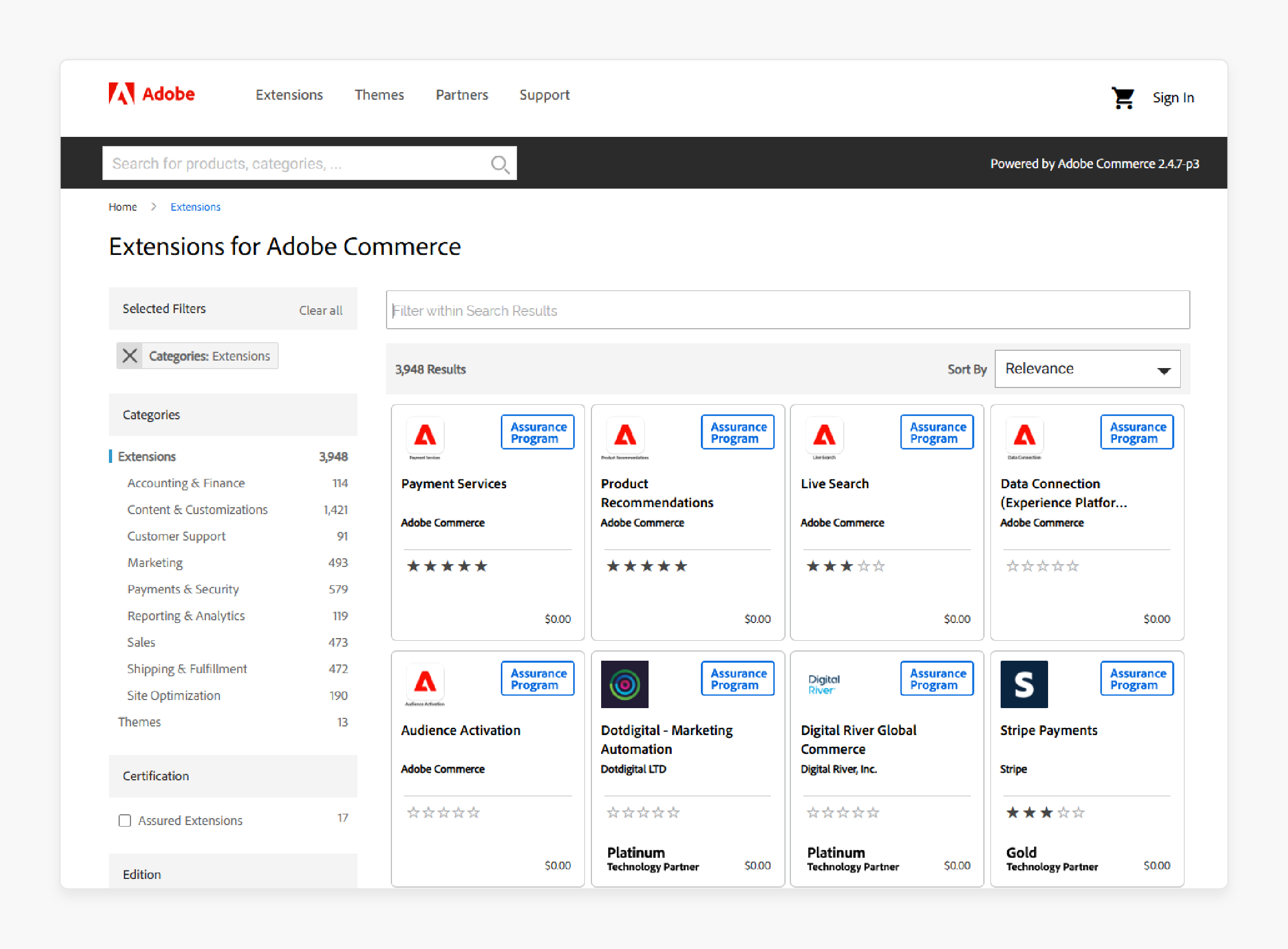Filter by Accounting & Finance
The image size is (1288, 949).
point(186,483)
